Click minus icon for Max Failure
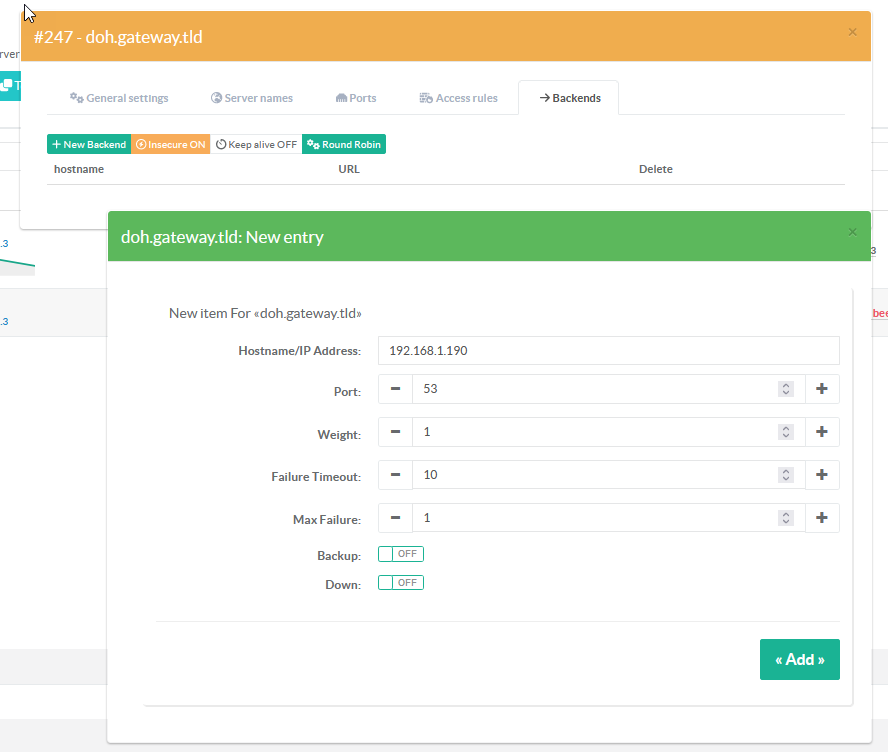888x752 pixels. pos(395,518)
